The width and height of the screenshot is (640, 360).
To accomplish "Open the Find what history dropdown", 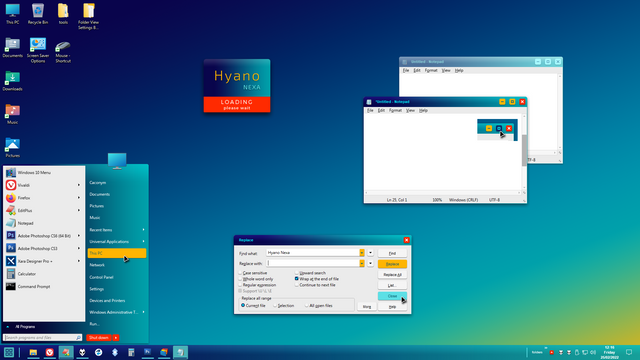I will [x=362, y=253].
